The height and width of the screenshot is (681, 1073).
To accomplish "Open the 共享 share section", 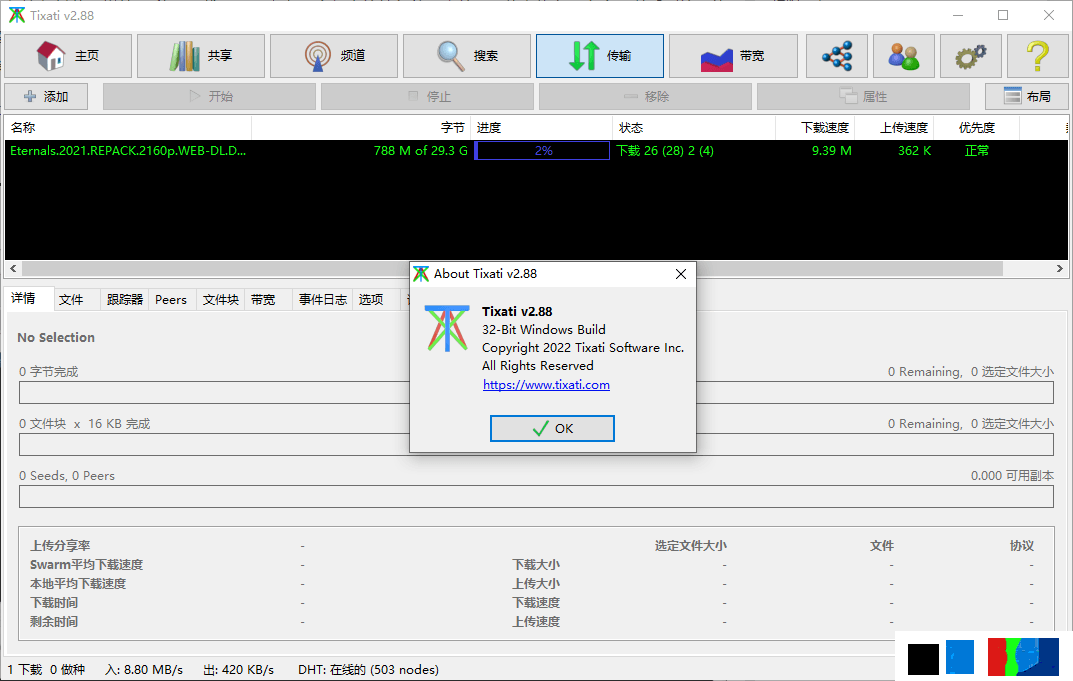I will pyautogui.click(x=201, y=56).
